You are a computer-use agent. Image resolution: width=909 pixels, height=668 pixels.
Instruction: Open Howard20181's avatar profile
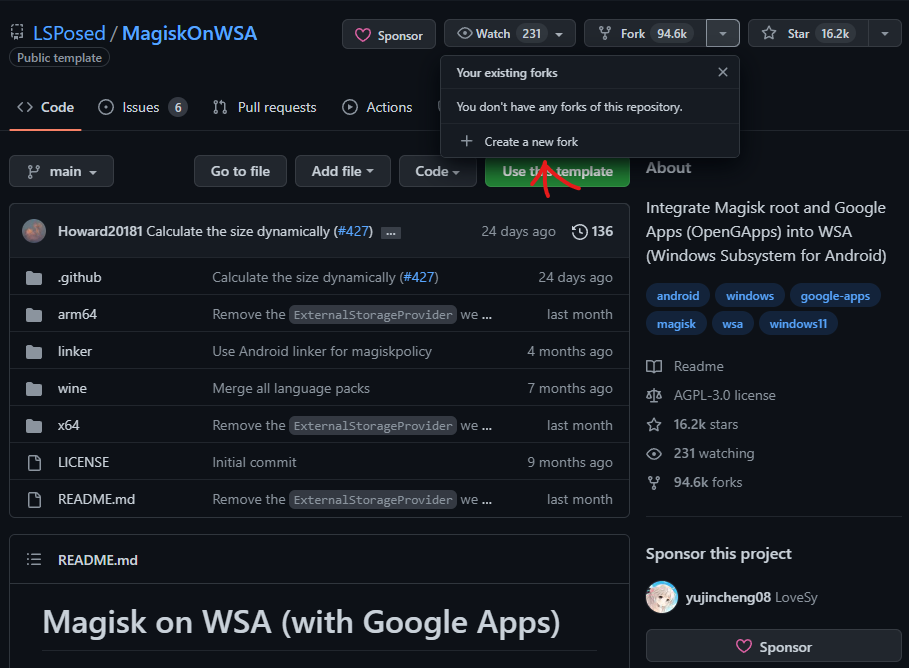(x=34, y=231)
